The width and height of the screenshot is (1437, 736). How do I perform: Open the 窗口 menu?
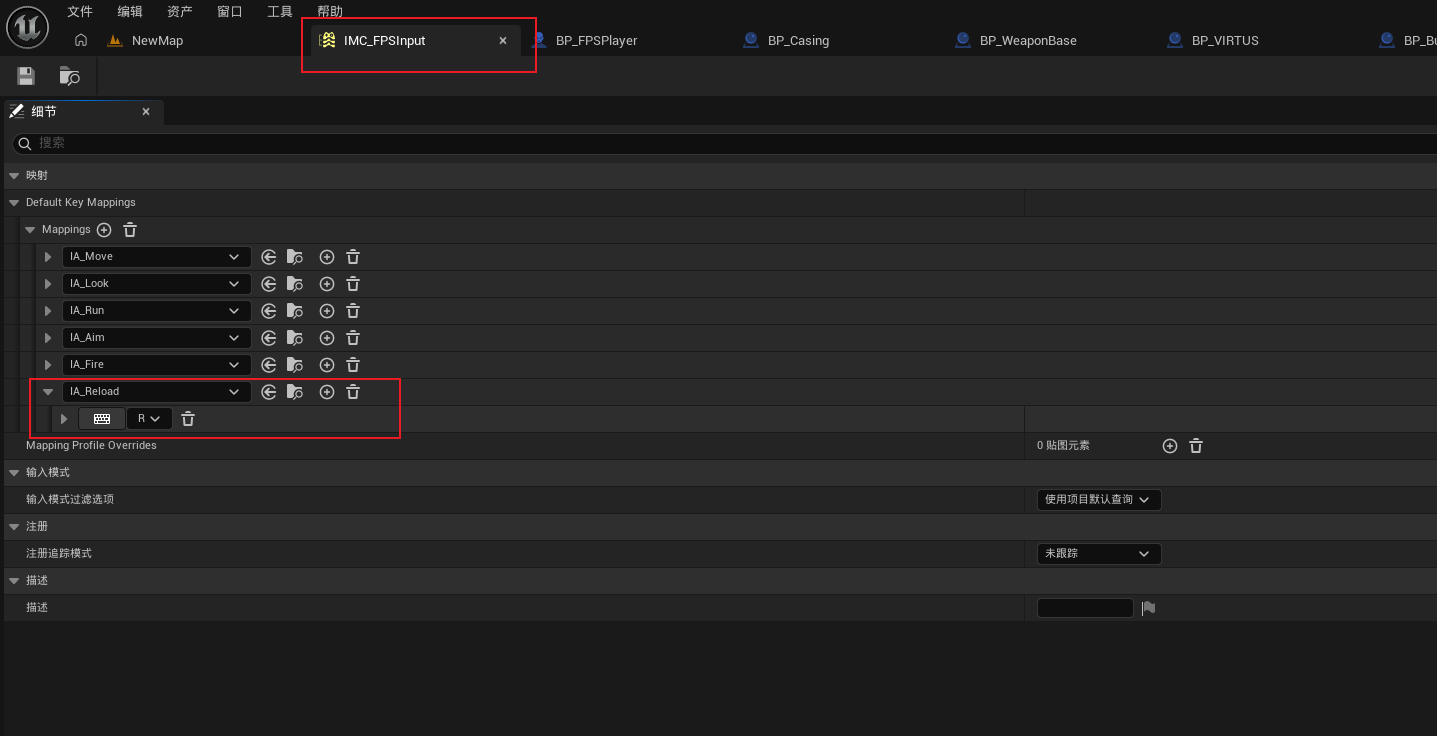230,12
